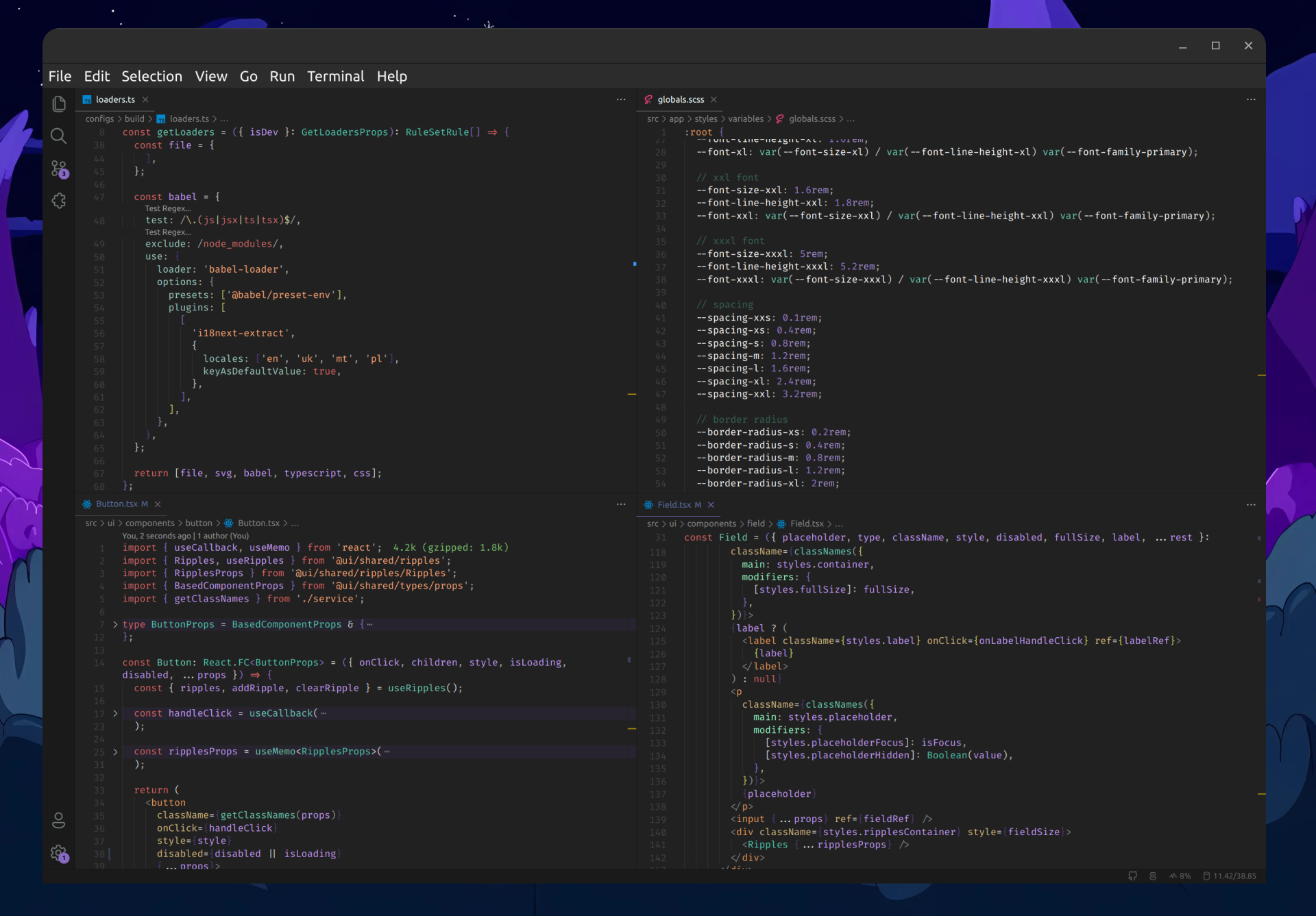
Task: Expand folded ripplesProps block at line 25
Action: [115, 752]
